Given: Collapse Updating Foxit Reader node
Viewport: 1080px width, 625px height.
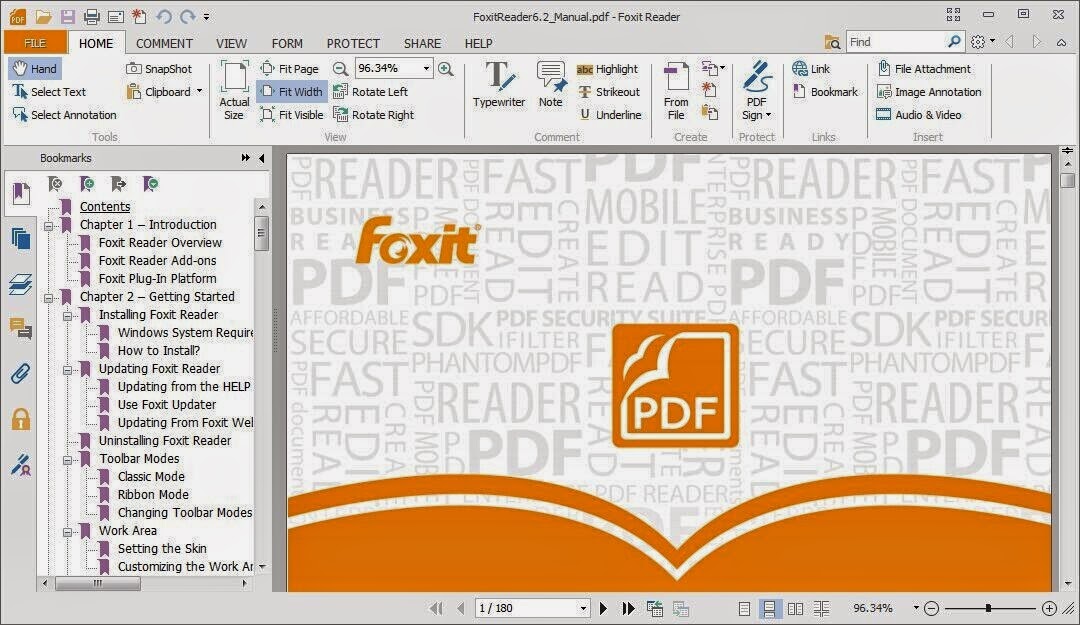Looking at the screenshot, I should (68, 369).
